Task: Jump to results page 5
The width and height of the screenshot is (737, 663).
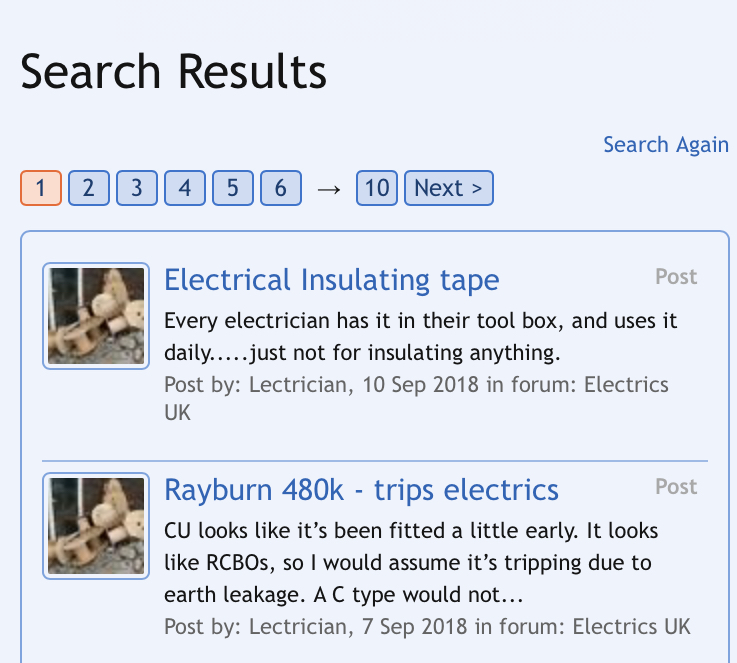Action: (232, 188)
